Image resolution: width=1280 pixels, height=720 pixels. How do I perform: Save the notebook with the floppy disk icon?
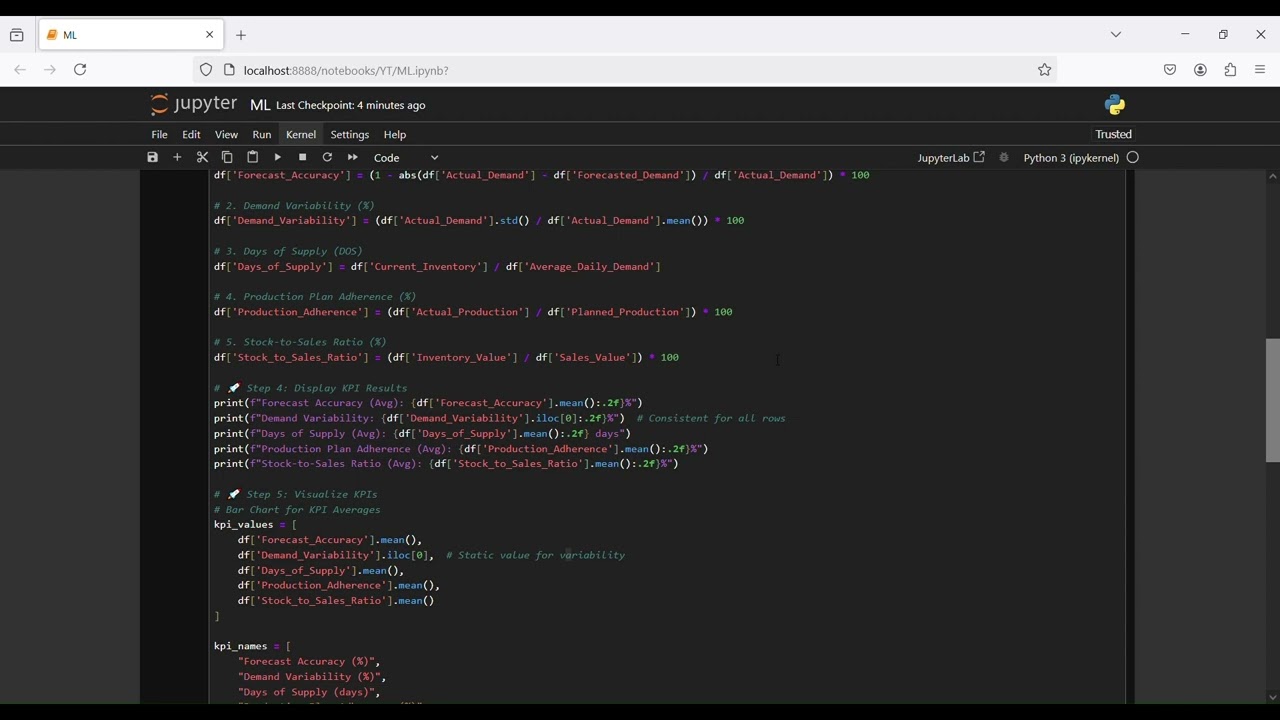click(153, 158)
